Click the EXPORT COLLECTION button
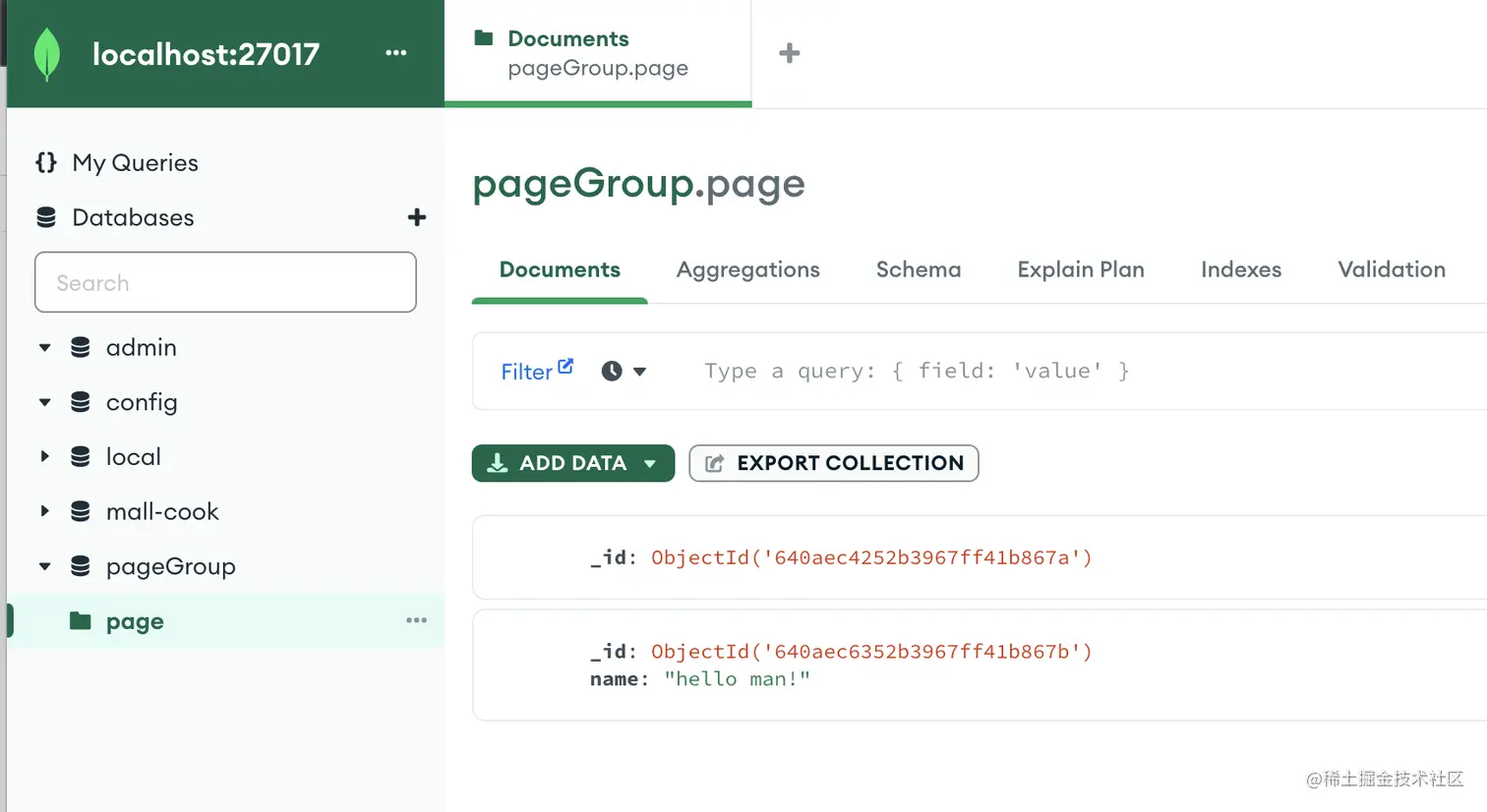Image resolution: width=1487 pixels, height=812 pixels. [x=834, y=463]
